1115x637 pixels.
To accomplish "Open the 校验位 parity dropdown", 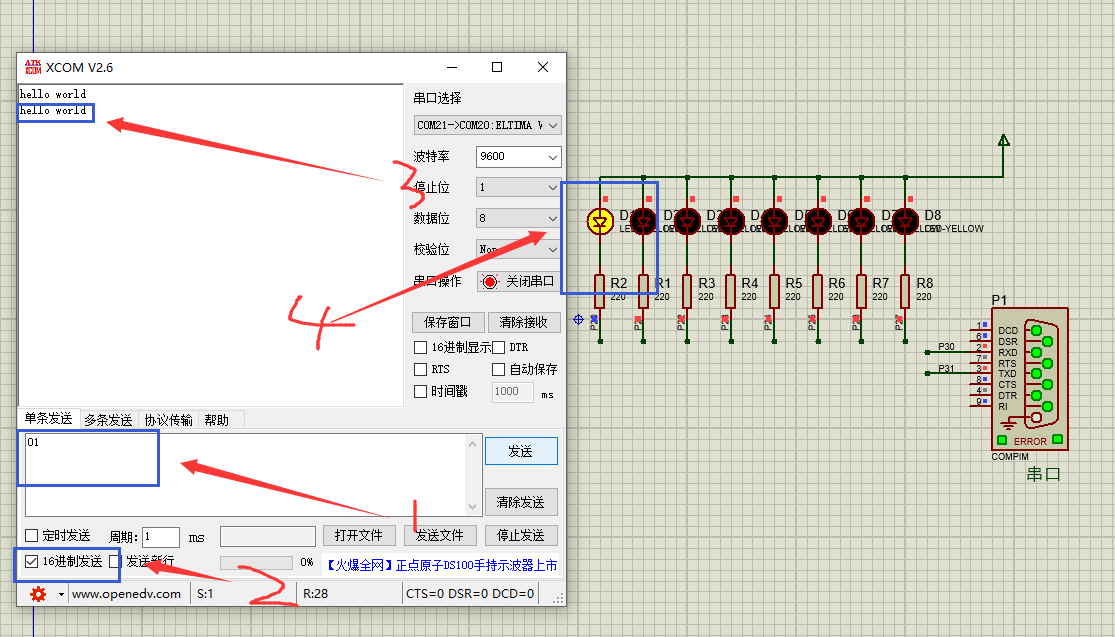I will pos(518,250).
